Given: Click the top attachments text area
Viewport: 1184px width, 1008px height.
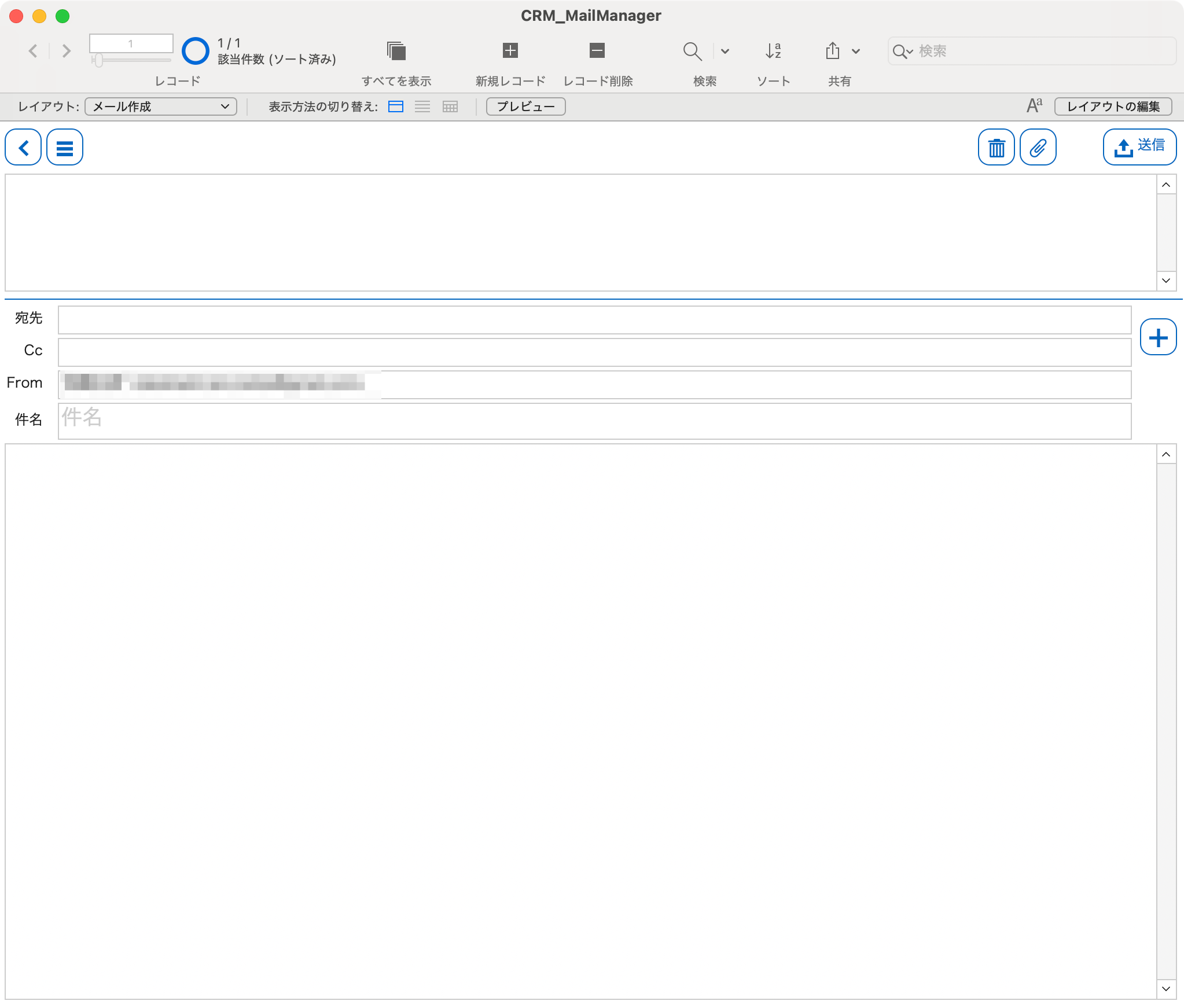Looking at the screenshot, I should coord(580,233).
